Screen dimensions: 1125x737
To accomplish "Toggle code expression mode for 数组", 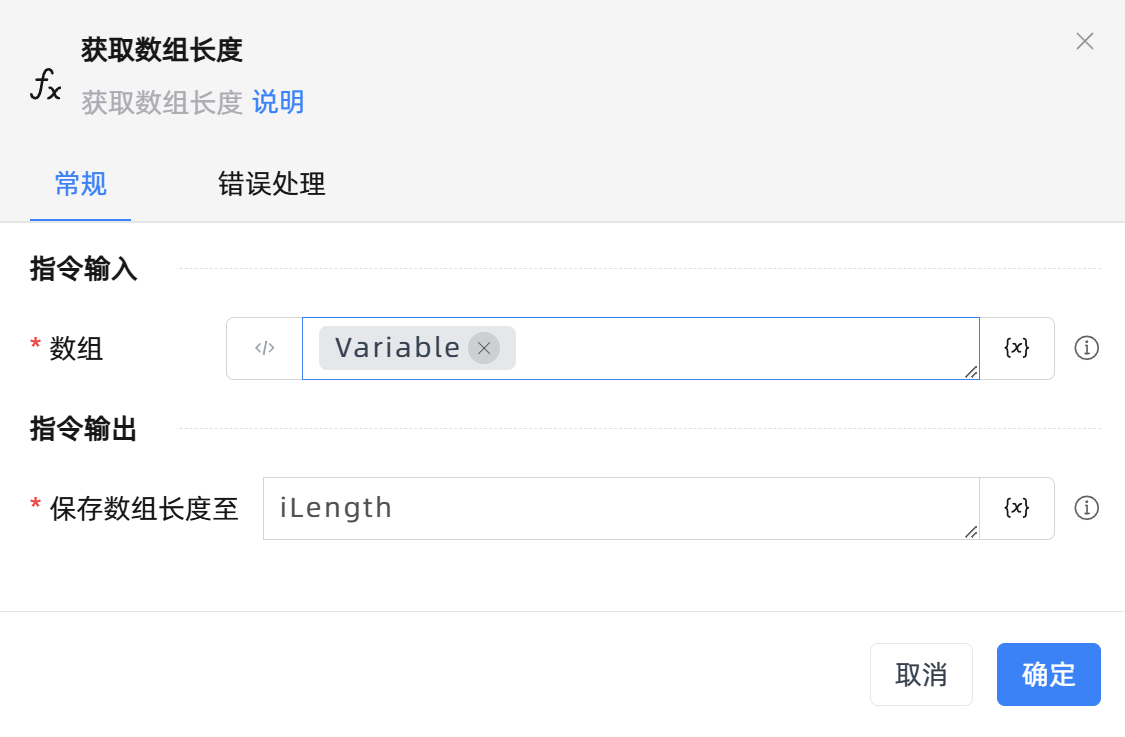I will pos(264,348).
